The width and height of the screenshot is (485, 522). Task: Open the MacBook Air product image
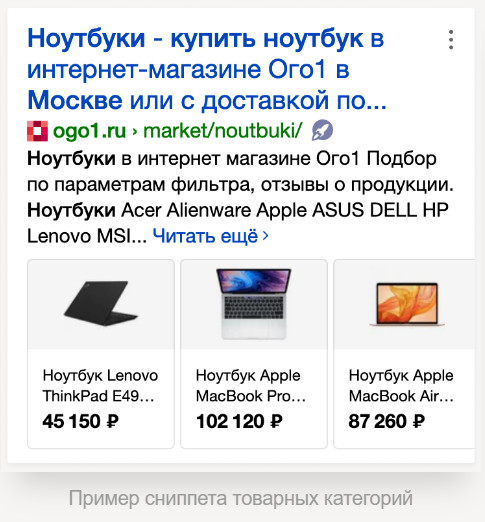pos(404,304)
